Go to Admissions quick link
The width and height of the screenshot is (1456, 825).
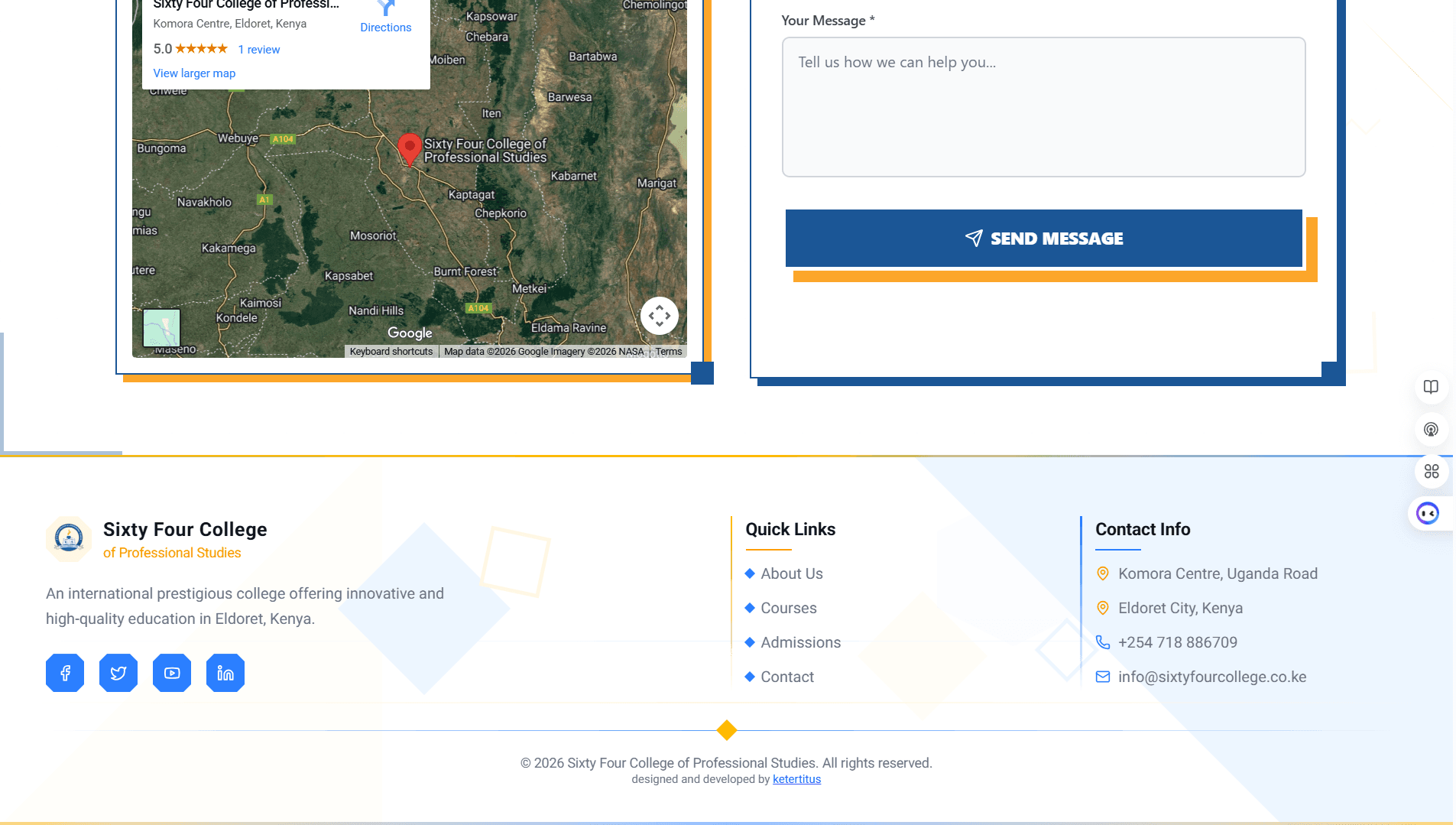click(800, 642)
